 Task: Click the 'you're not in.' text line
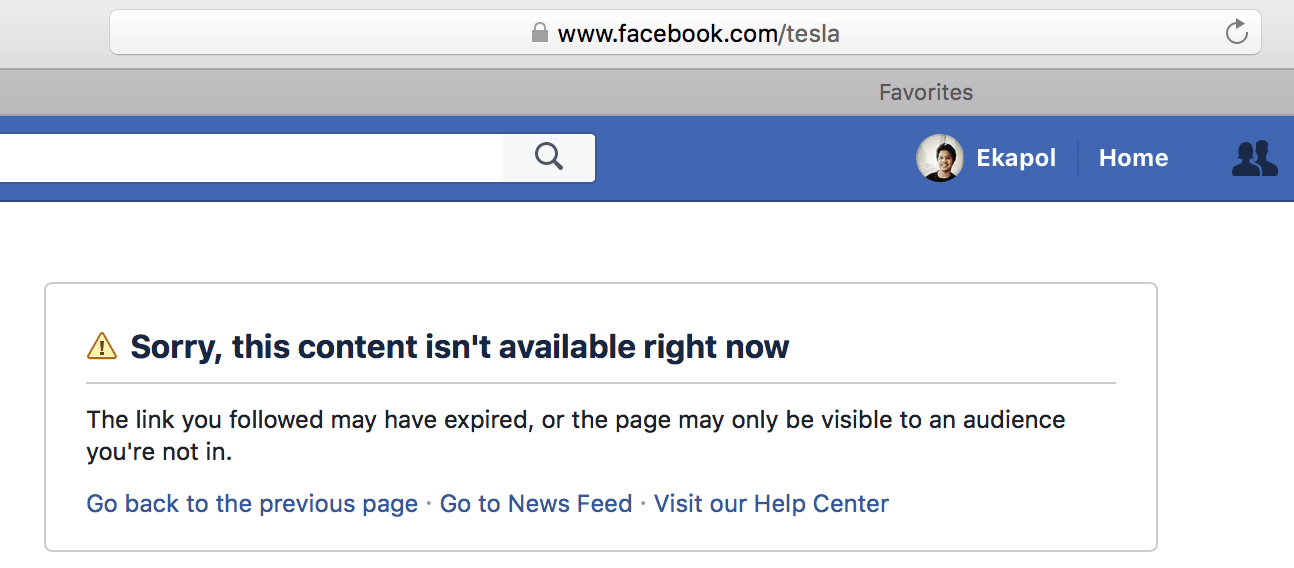pos(159,452)
